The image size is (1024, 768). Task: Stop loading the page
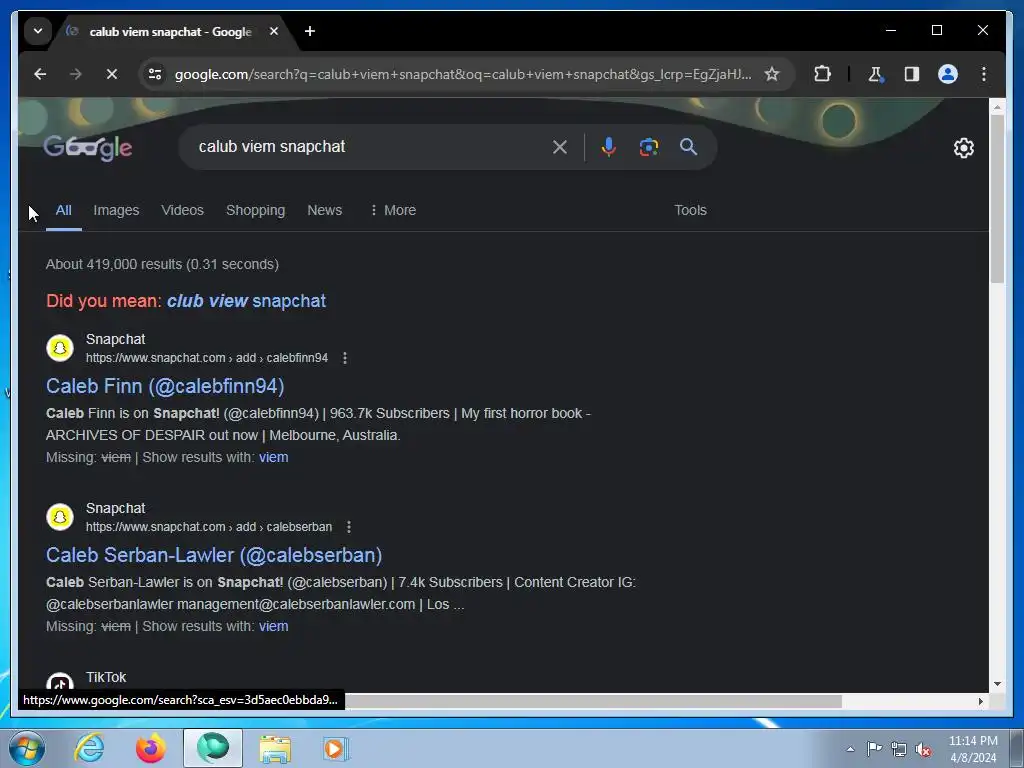click(112, 74)
